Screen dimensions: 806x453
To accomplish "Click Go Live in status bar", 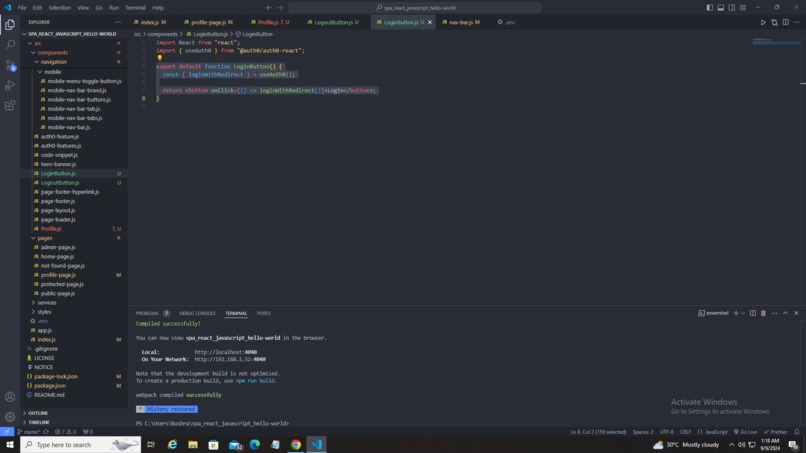I will pos(745,432).
